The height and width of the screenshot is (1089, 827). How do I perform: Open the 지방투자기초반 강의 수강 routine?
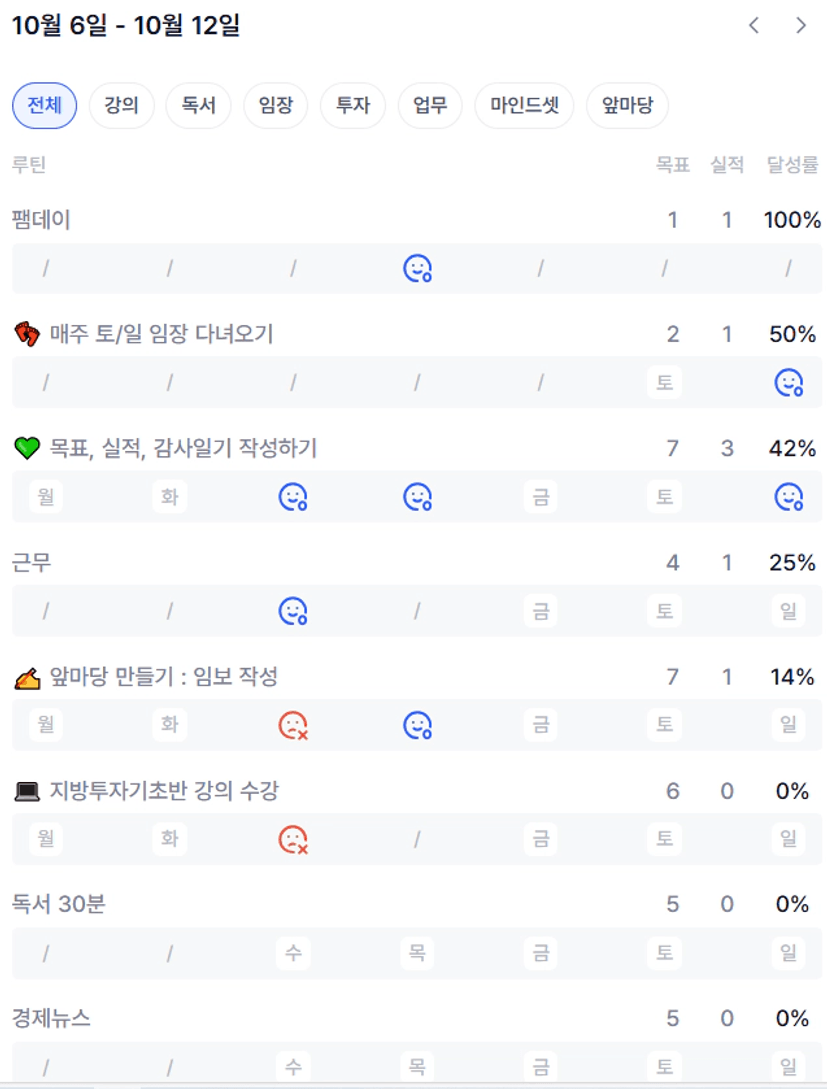coord(164,791)
